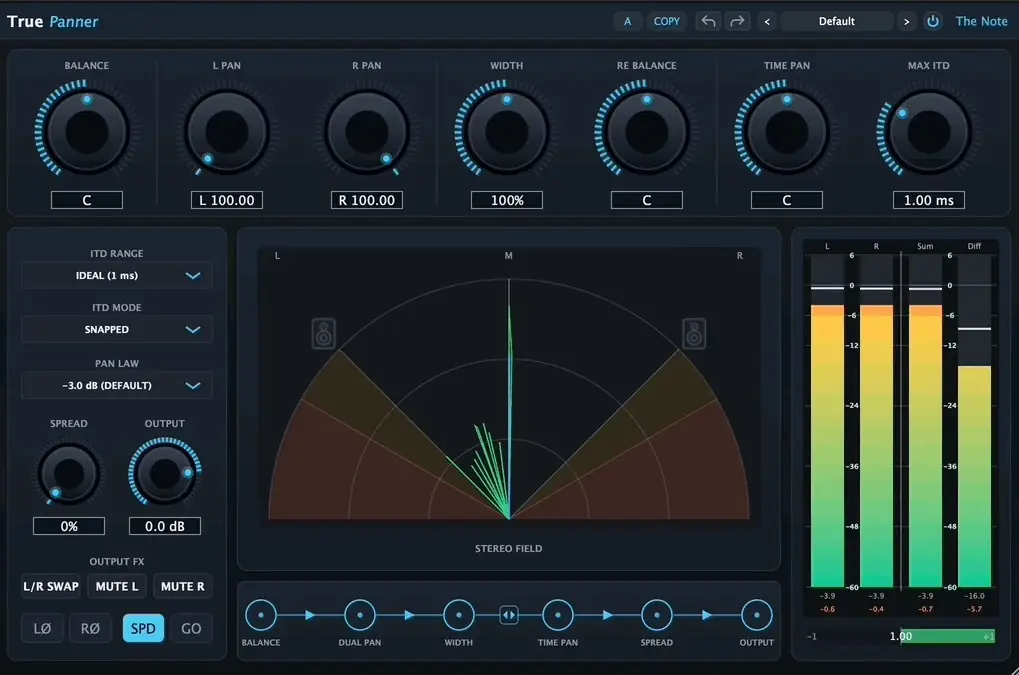The width and height of the screenshot is (1019, 675).
Task: Click the R channel level meter
Action: tap(877, 421)
